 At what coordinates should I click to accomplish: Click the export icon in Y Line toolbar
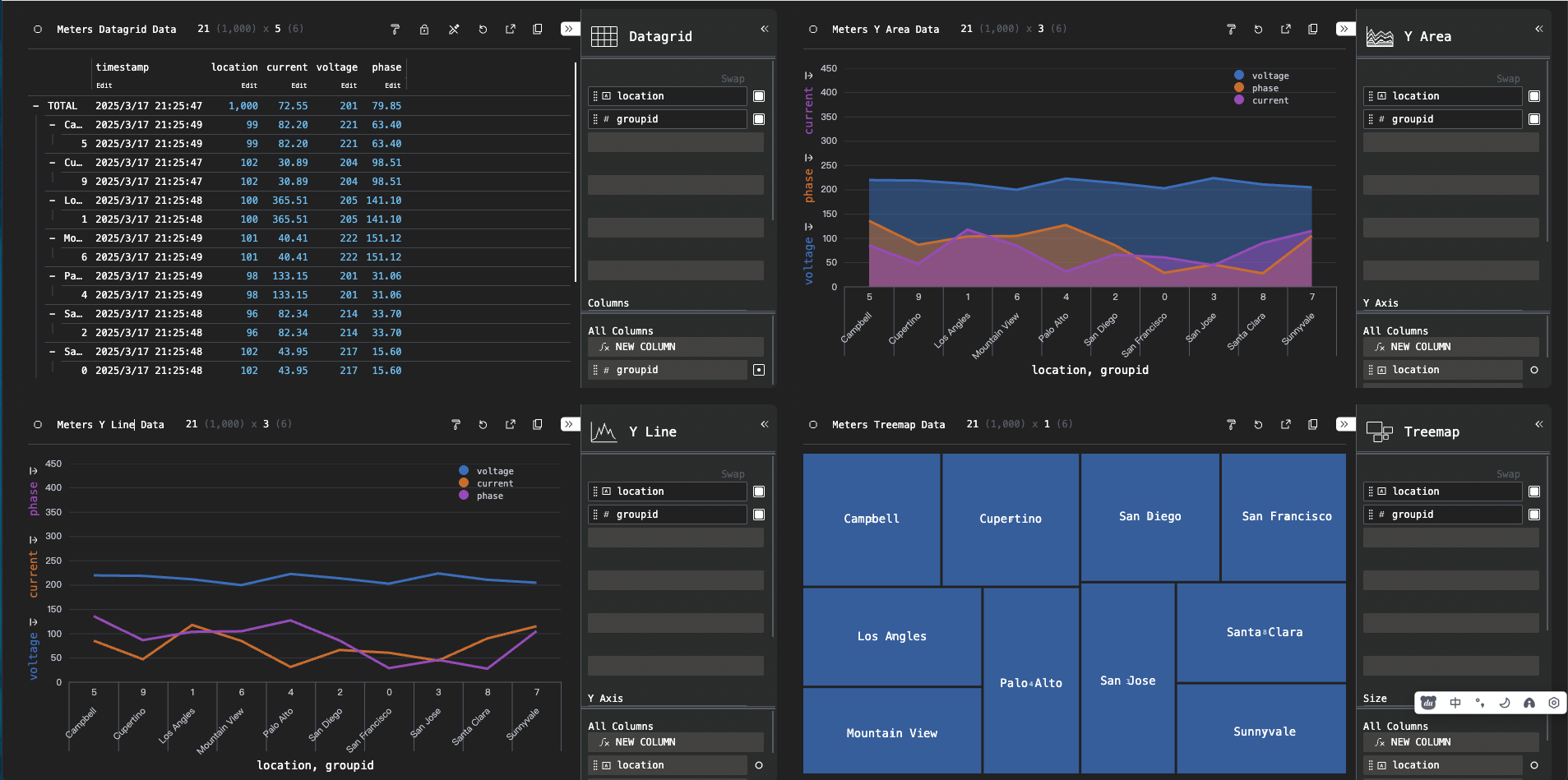(511, 425)
